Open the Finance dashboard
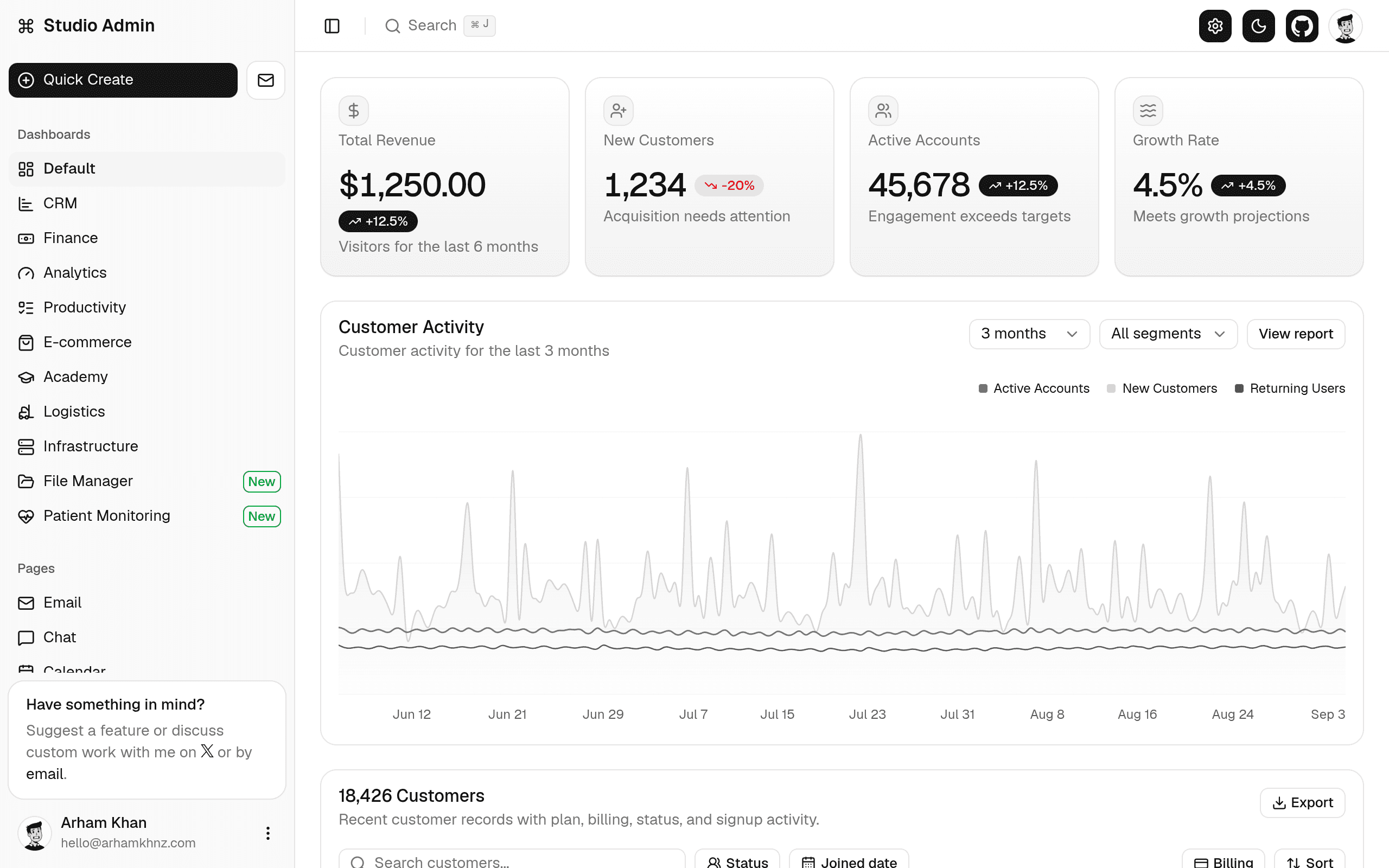 pos(147,238)
